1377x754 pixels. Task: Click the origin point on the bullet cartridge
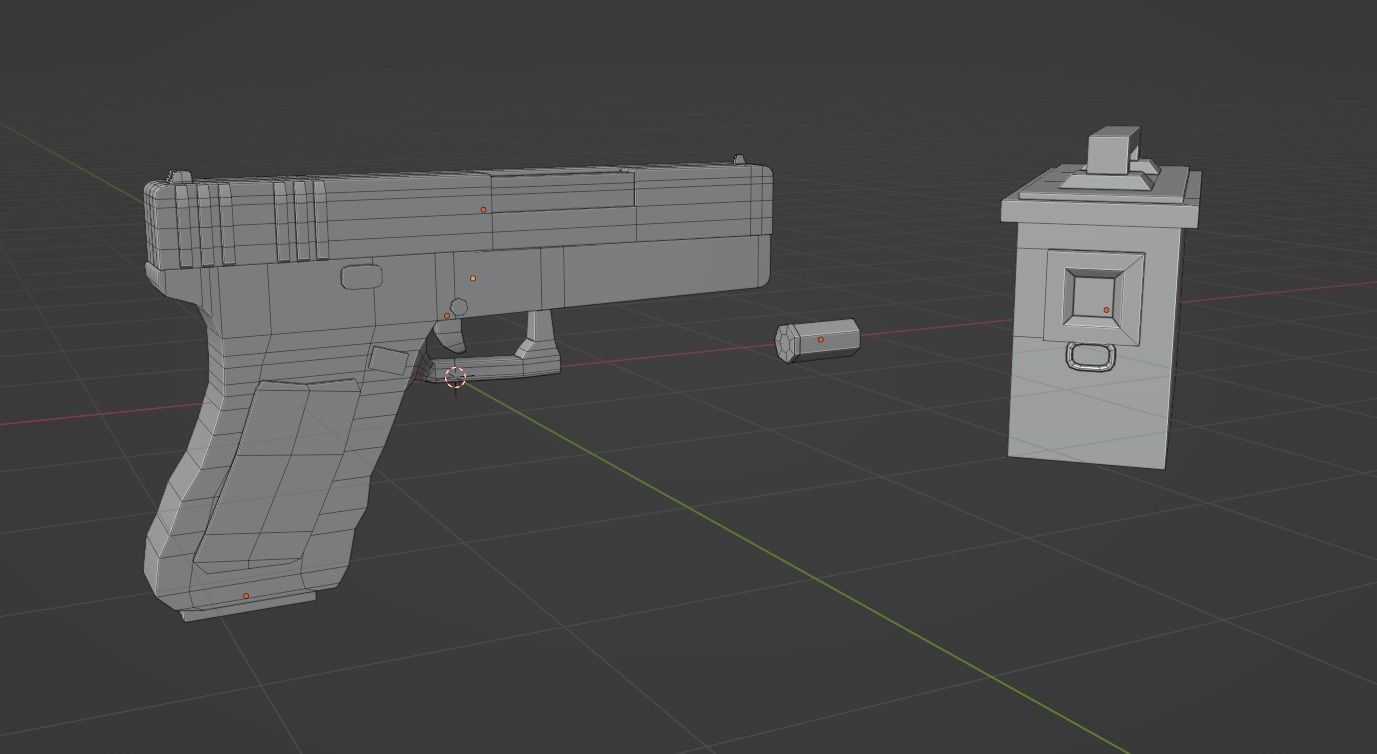tap(822, 340)
